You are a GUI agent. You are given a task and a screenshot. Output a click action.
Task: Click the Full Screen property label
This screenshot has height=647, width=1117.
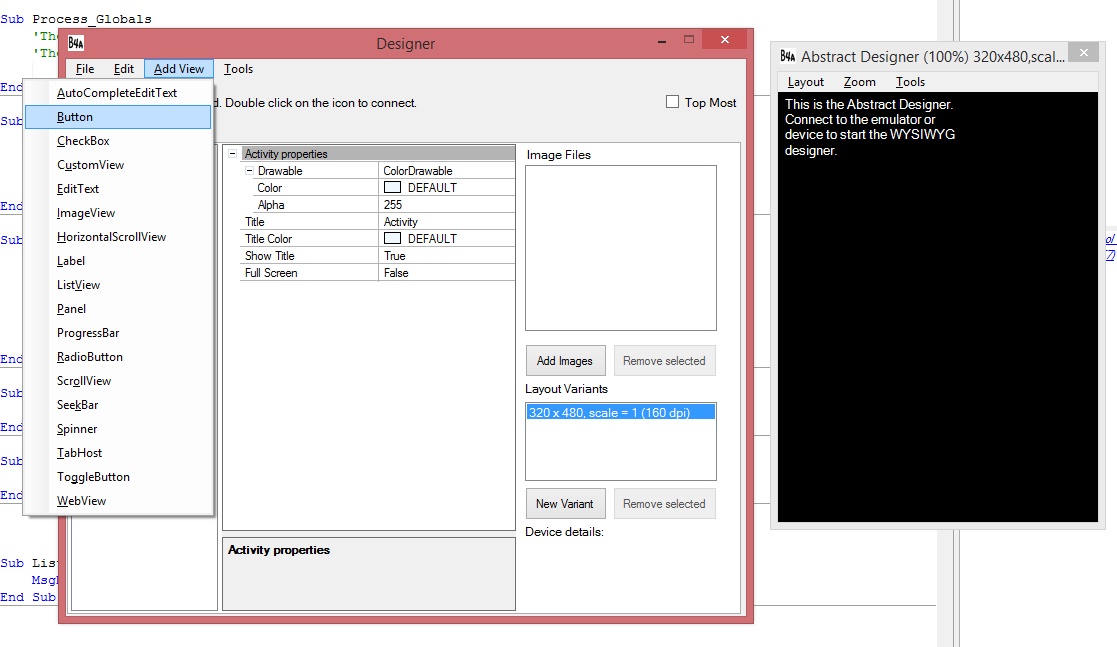pyautogui.click(x=271, y=273)
